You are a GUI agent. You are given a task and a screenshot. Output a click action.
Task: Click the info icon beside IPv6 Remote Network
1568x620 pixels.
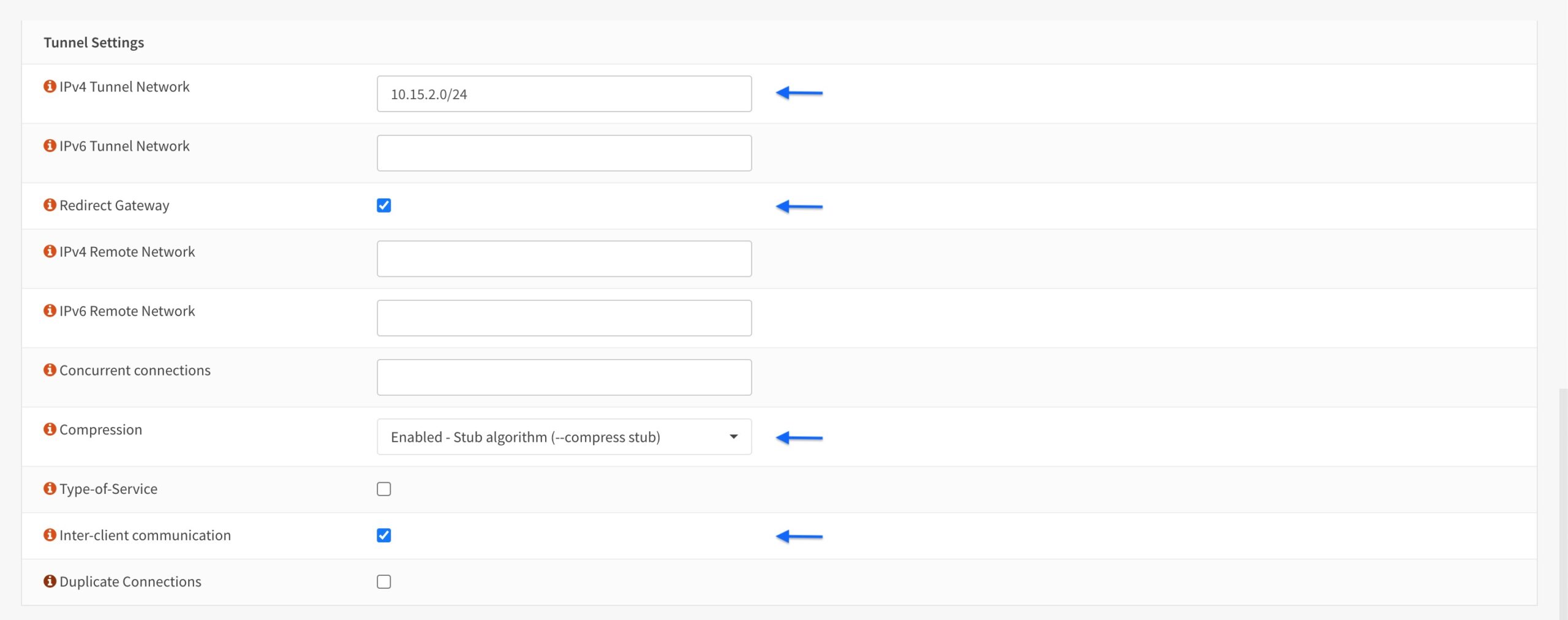click(x=50, y=311)
